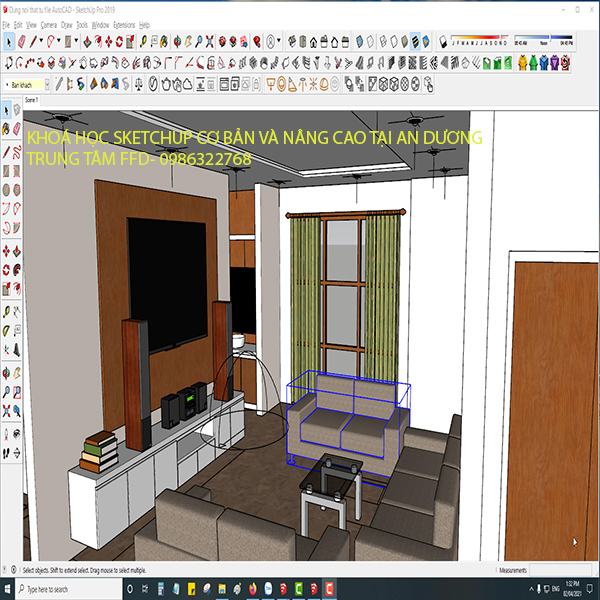Image resolution: width=600 pixels, height=600 pixels.
Task: Start V-Ray render with teapot icon
Action: pos(166,84)
